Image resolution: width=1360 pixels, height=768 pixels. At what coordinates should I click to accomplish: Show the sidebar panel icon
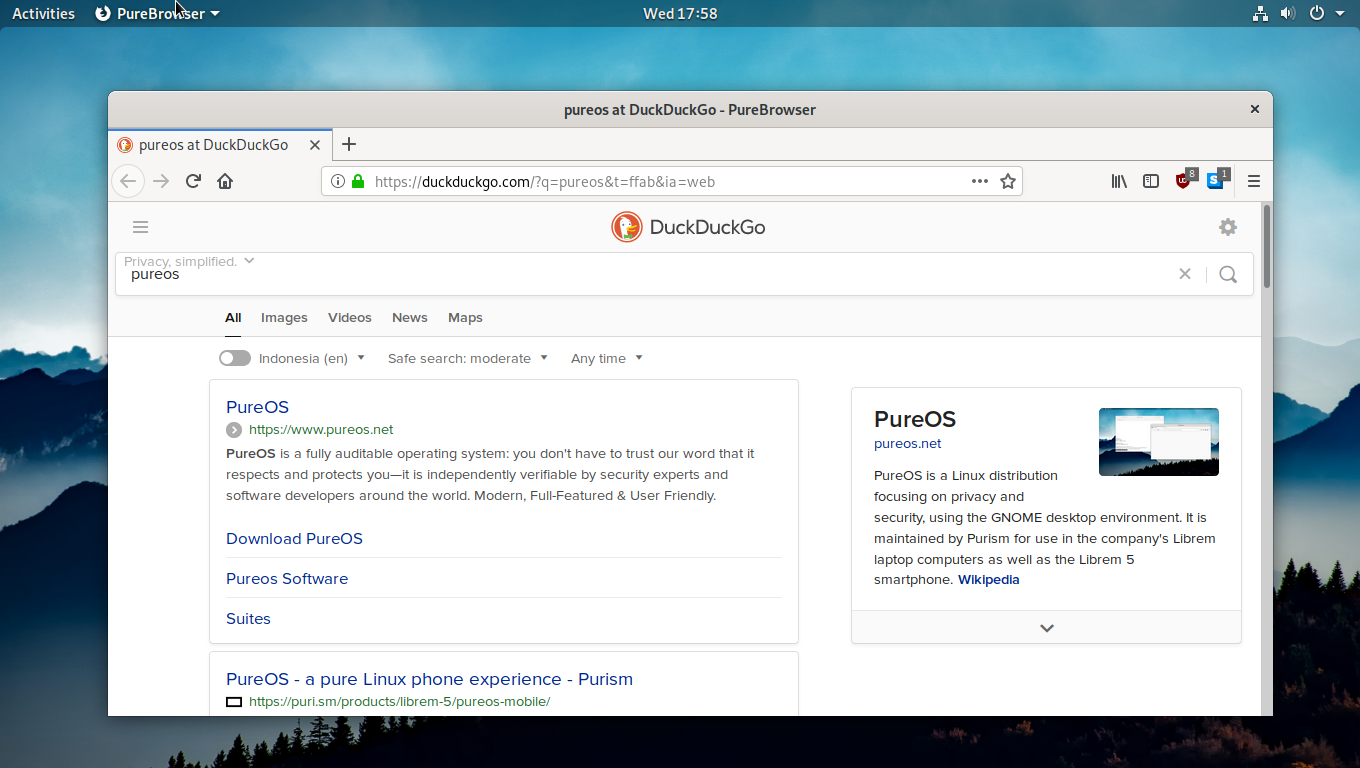[1151, 181]
